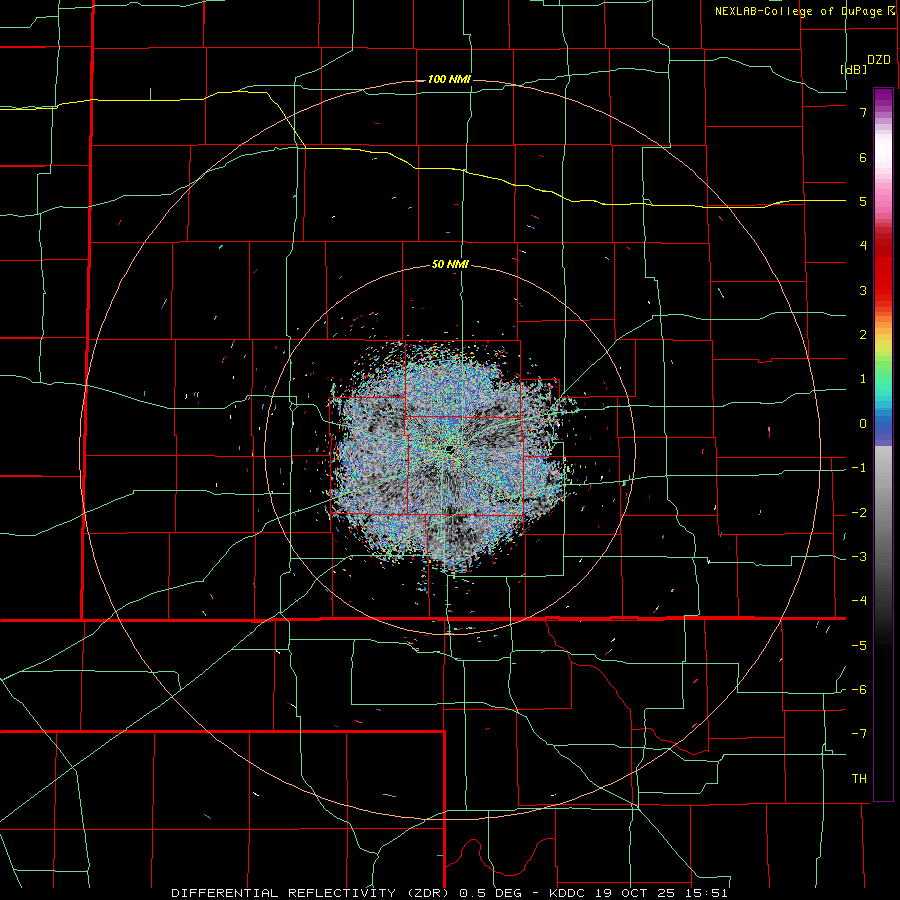
Task: Click scale value 7 on legend
Action: click(x=863, y=112)
